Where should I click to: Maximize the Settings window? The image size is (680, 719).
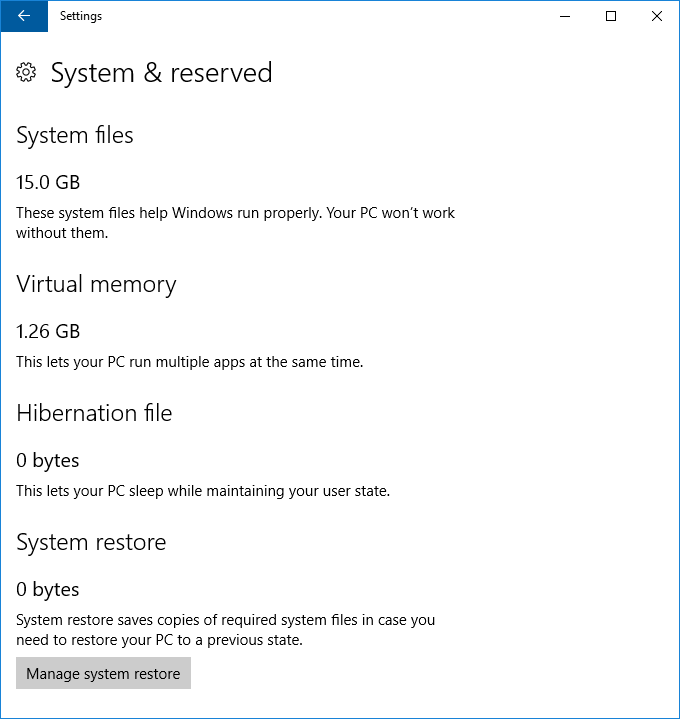[x=611, y=16]
